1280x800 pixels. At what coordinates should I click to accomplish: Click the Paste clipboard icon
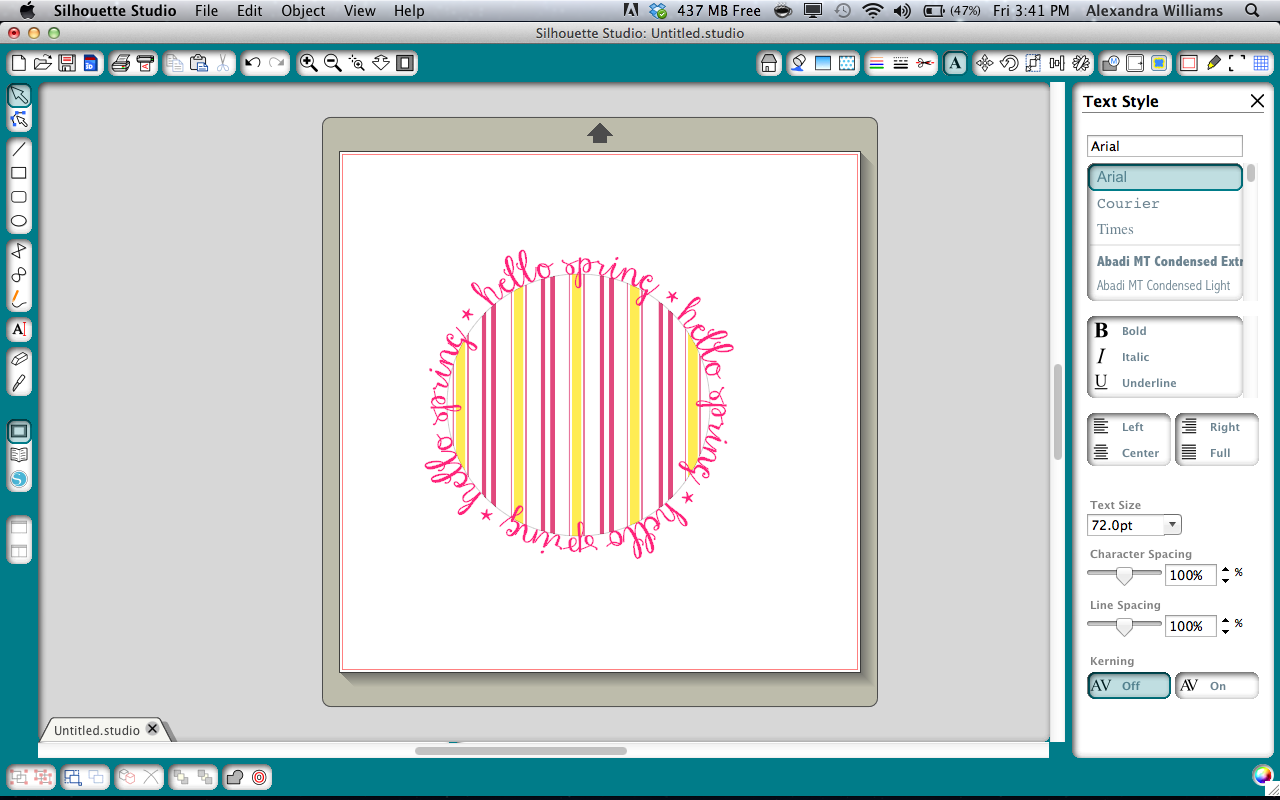198,63
